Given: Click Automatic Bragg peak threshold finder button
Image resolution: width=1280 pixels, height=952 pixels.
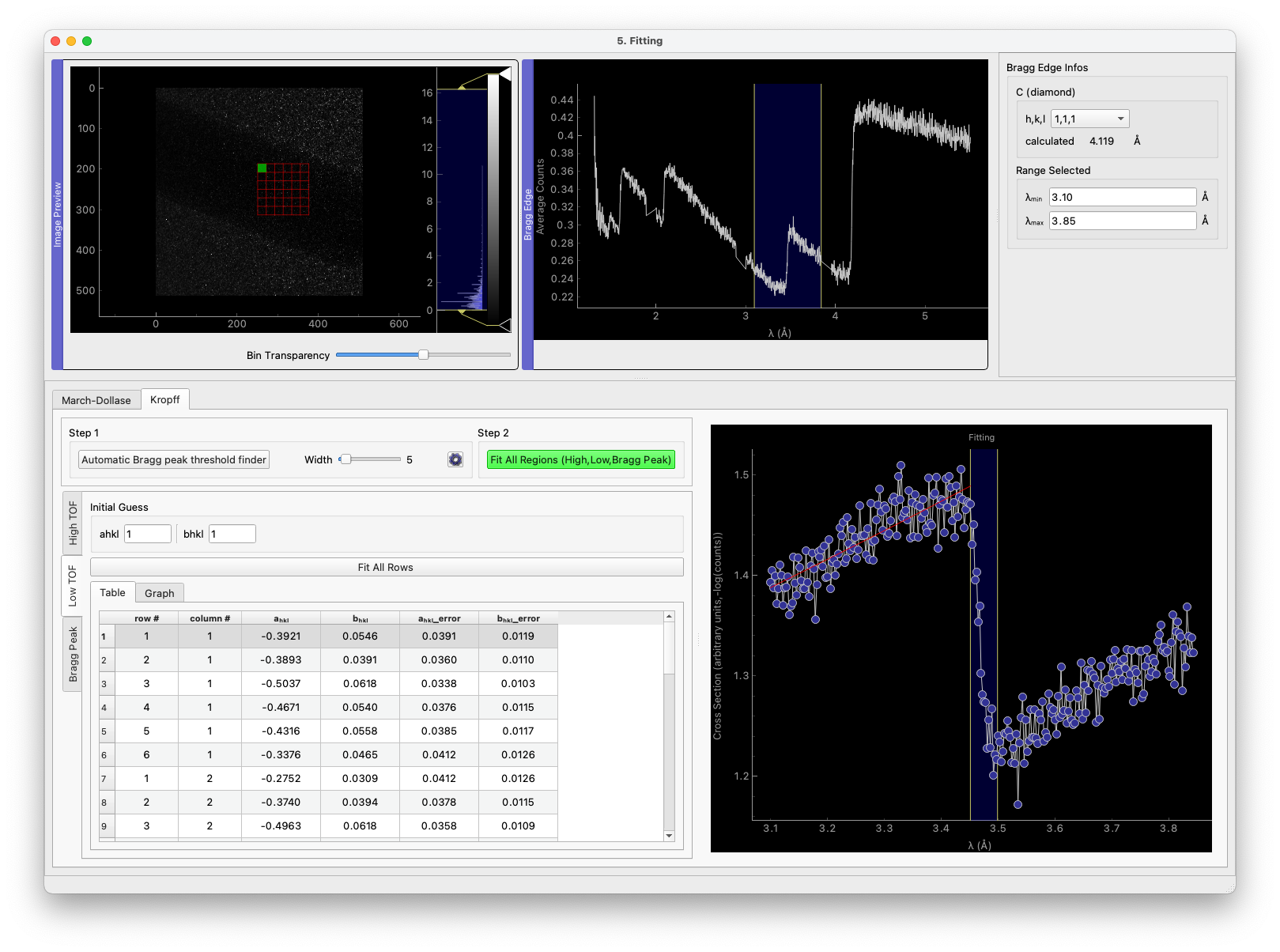Looking at the screenshot, I should (x=174, y=459).
